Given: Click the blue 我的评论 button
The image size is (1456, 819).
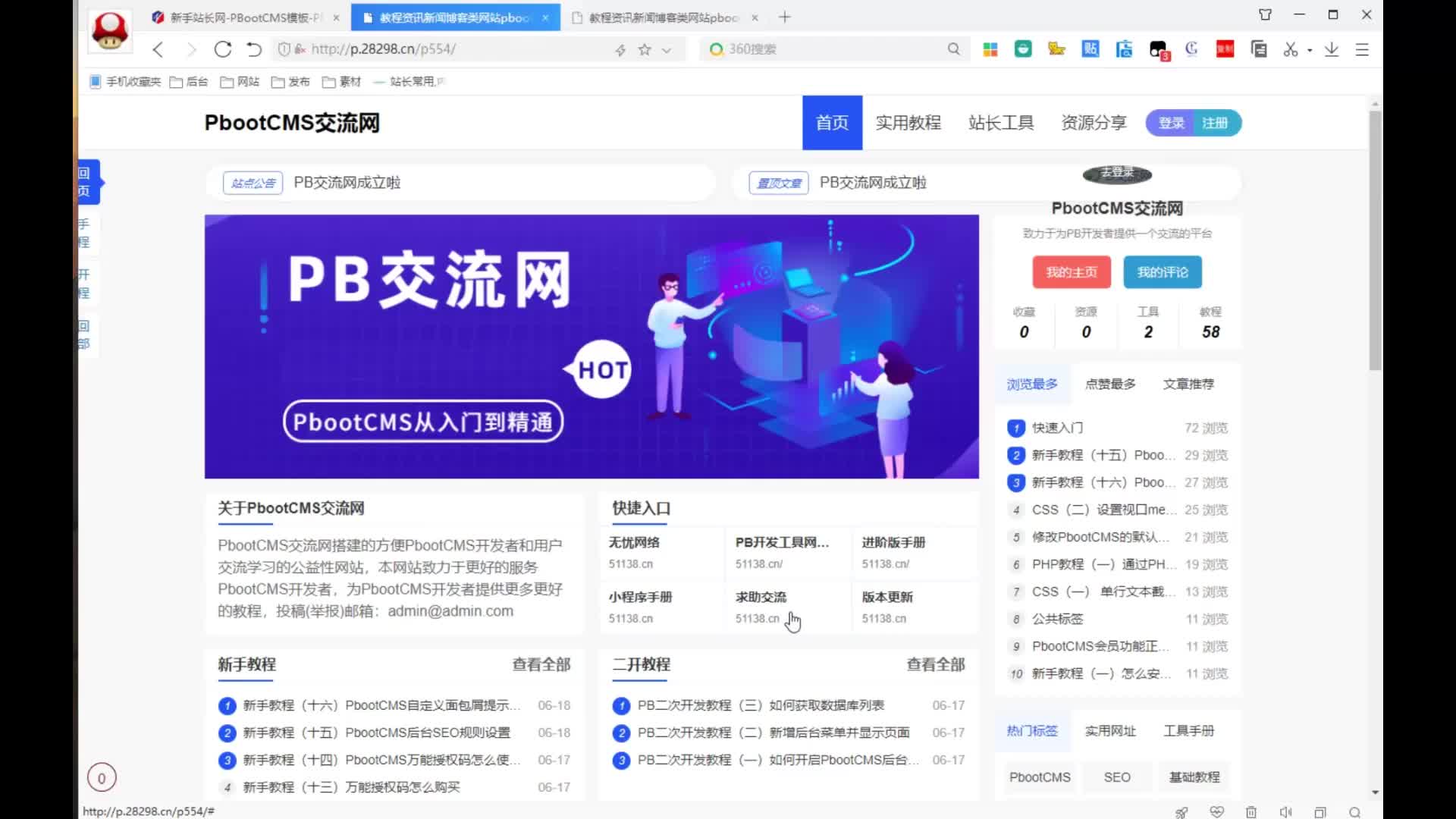Looking at the screenshot, I should point(1163,272).
